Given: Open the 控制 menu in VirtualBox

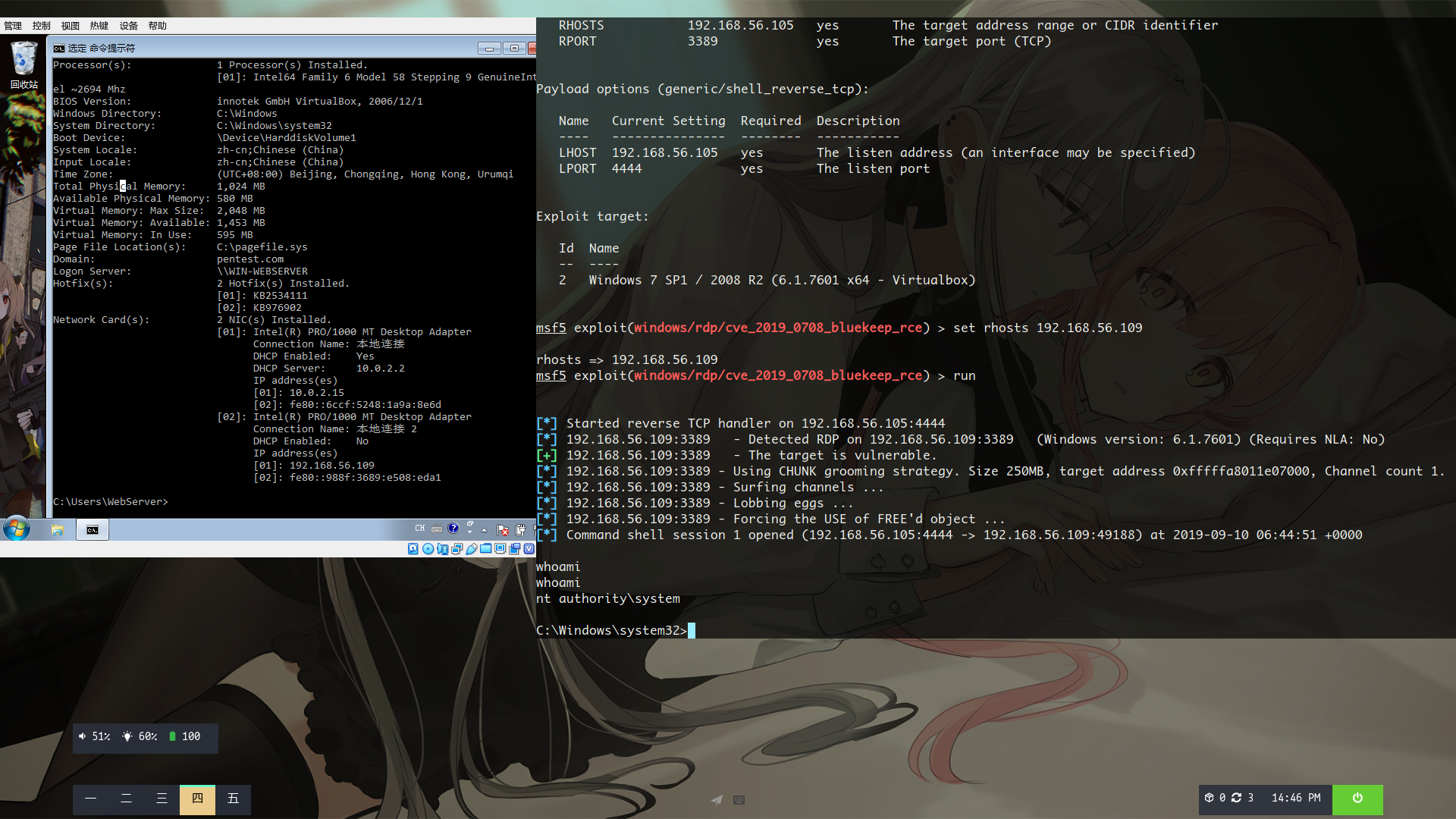Looking at the screenshot, I should pos(41,25).
